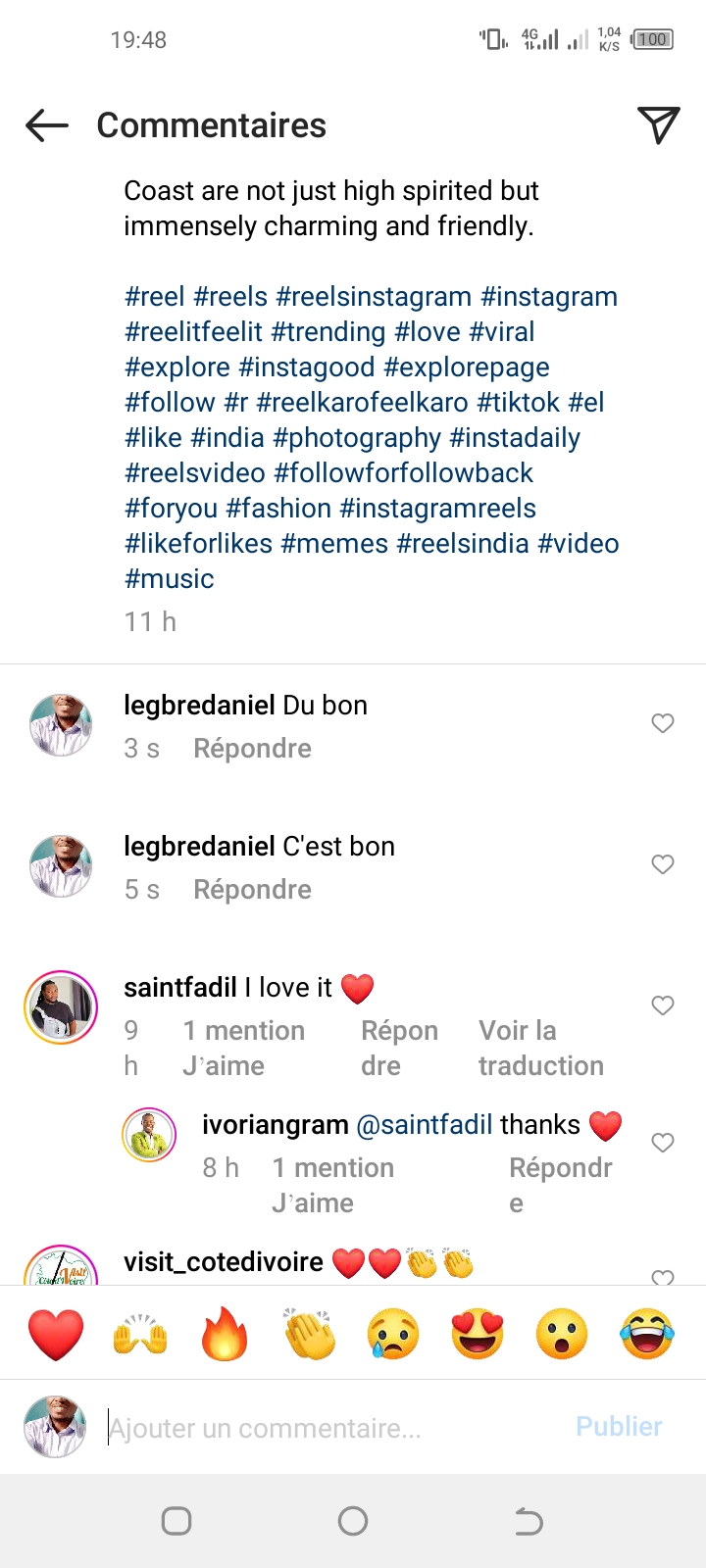Open the share paper-plane icon
Viewport: 706px width, 1568px height.
pos(658,124)
